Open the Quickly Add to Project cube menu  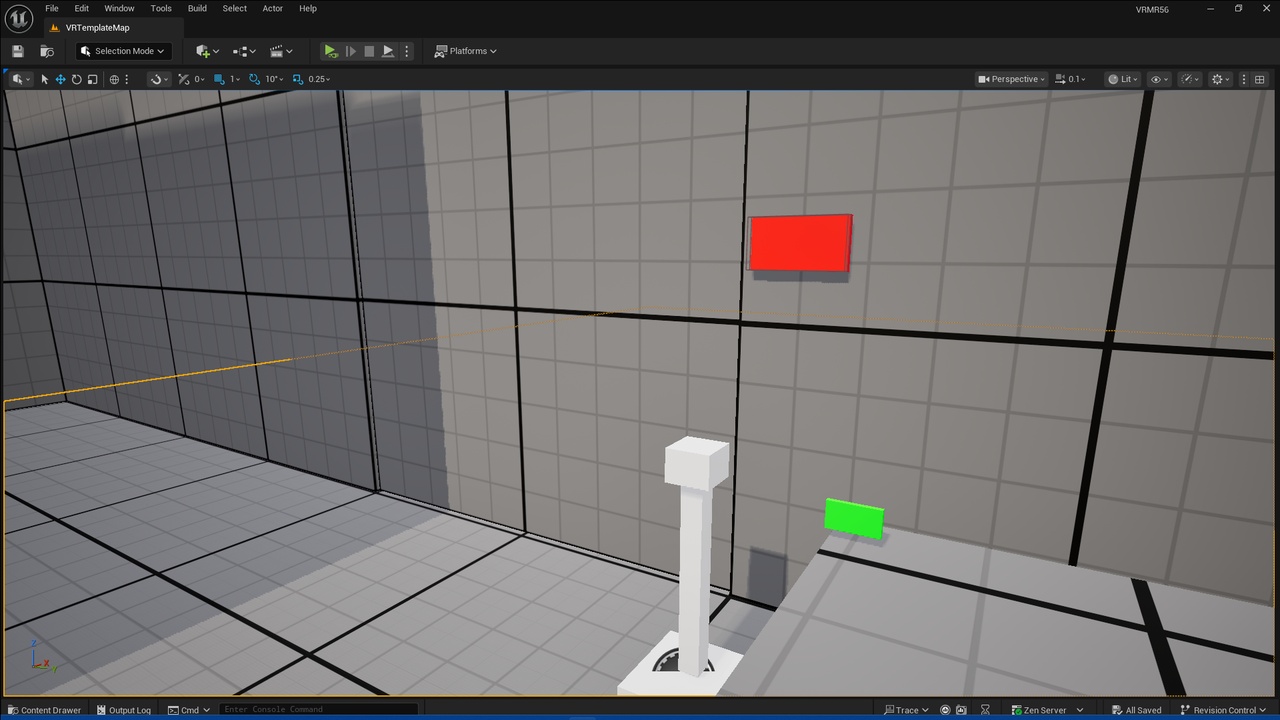point(207,51)
